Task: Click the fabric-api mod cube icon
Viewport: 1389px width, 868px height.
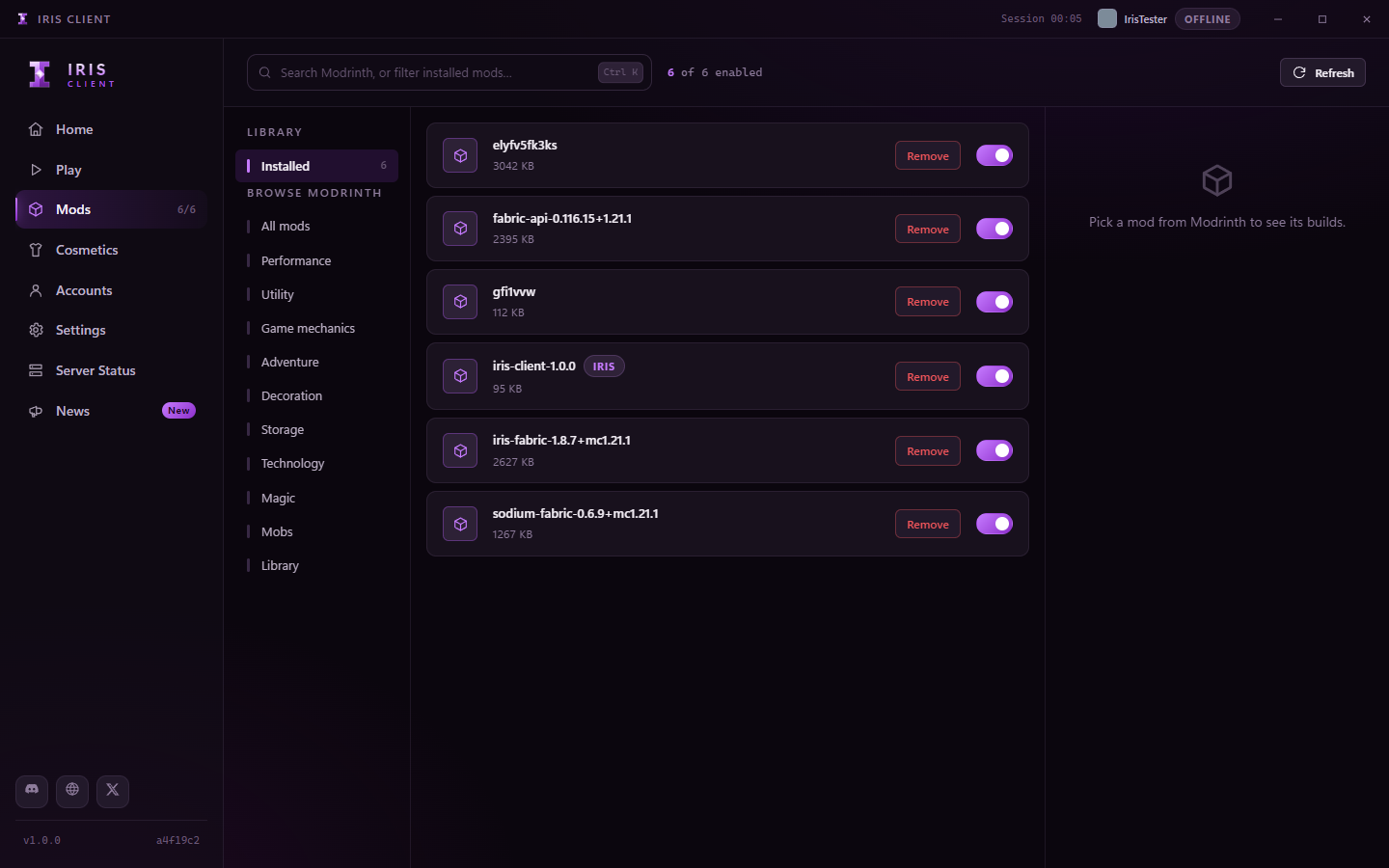Action: (x=460, y=229)
